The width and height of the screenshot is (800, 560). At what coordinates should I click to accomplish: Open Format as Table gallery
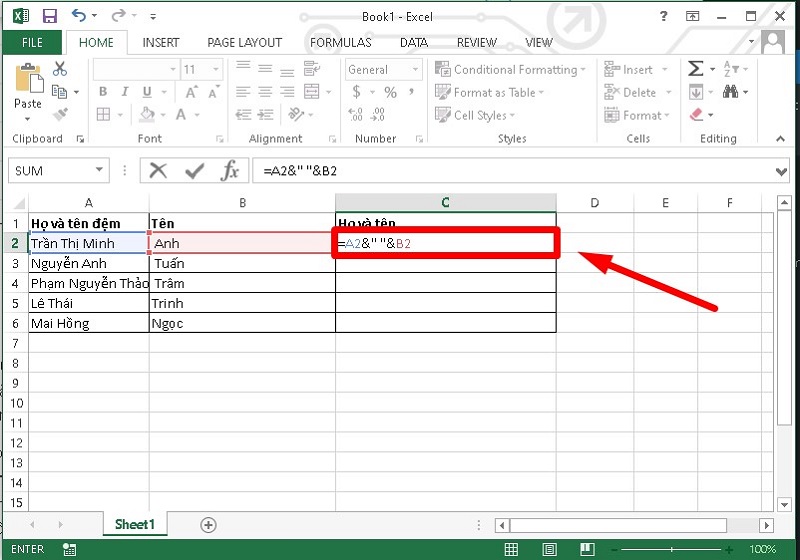point(489,92)
